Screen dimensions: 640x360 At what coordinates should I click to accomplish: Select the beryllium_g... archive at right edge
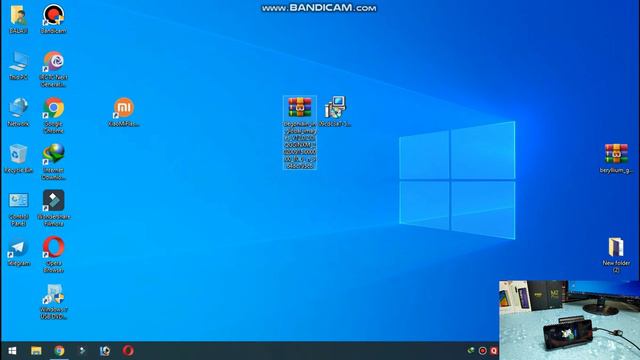(616, 158)
